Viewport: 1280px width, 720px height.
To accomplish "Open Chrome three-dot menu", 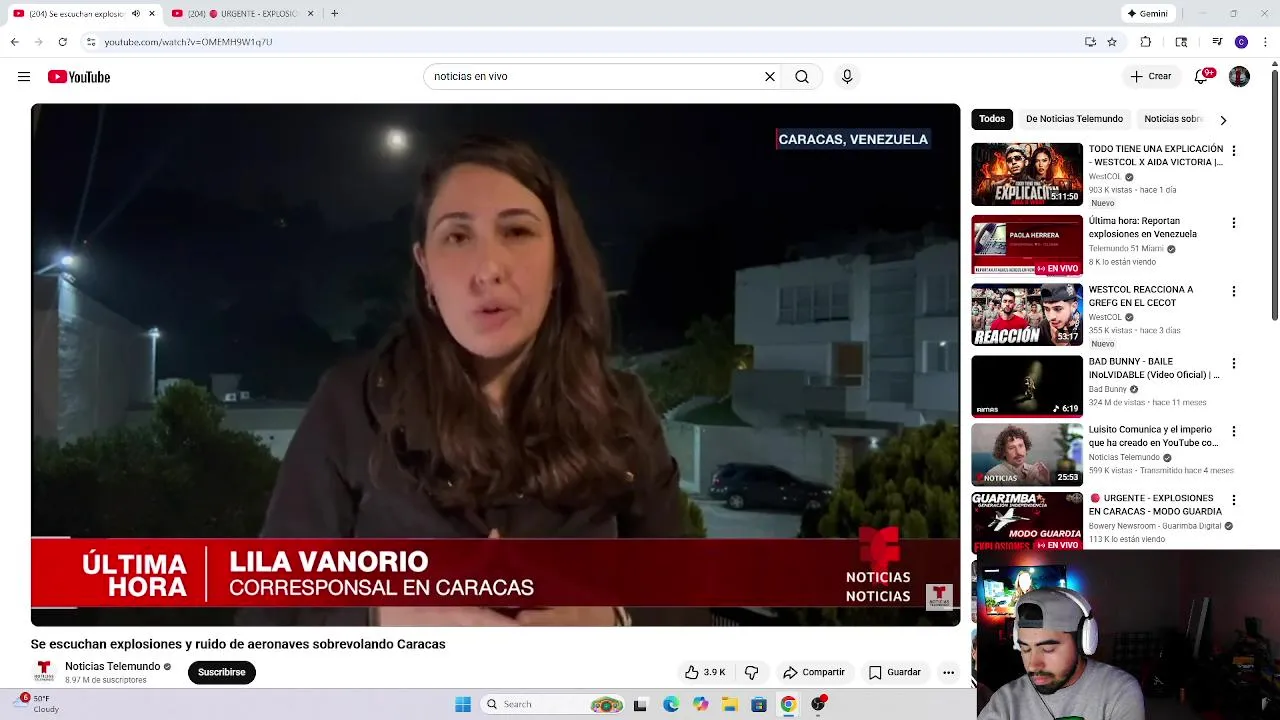I will coord(1266,42).
